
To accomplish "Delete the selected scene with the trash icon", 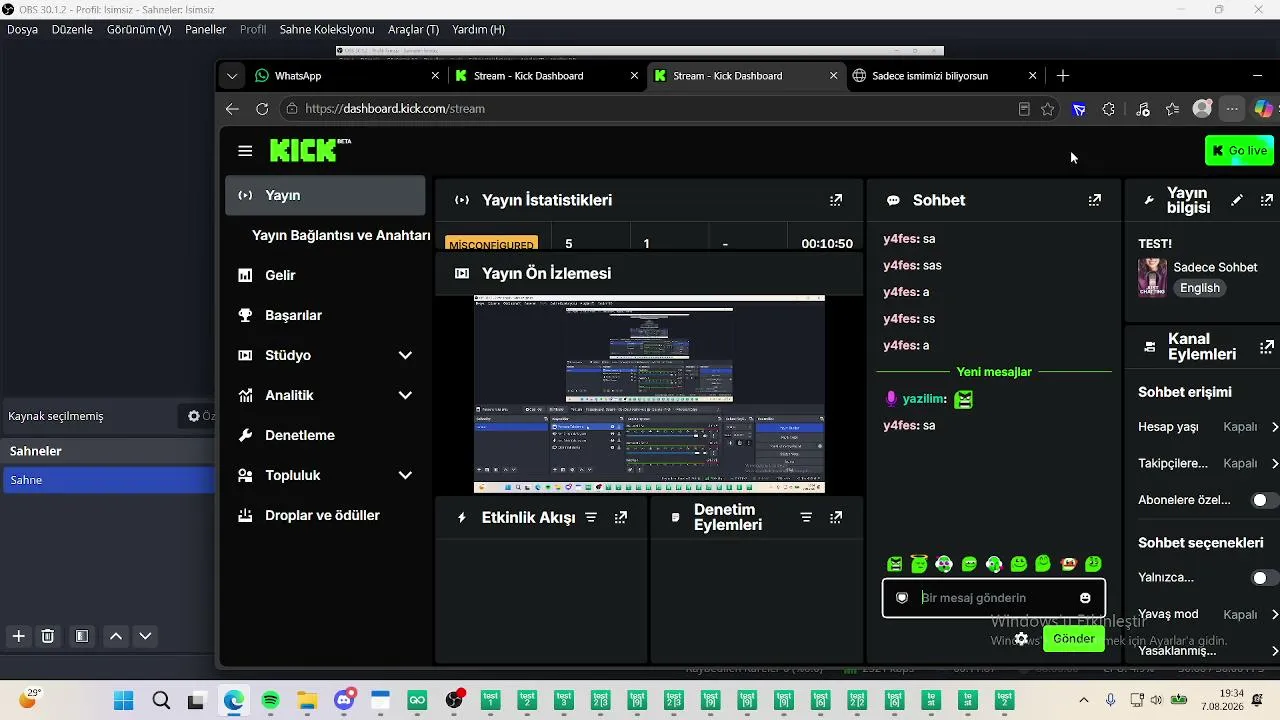I will pos(47,636).
